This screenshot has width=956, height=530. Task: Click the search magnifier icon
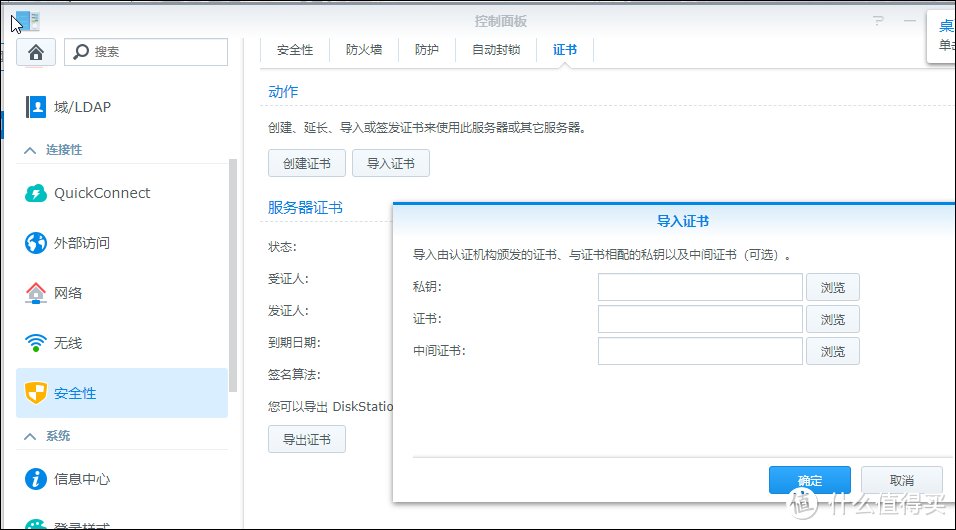[81, 52]
